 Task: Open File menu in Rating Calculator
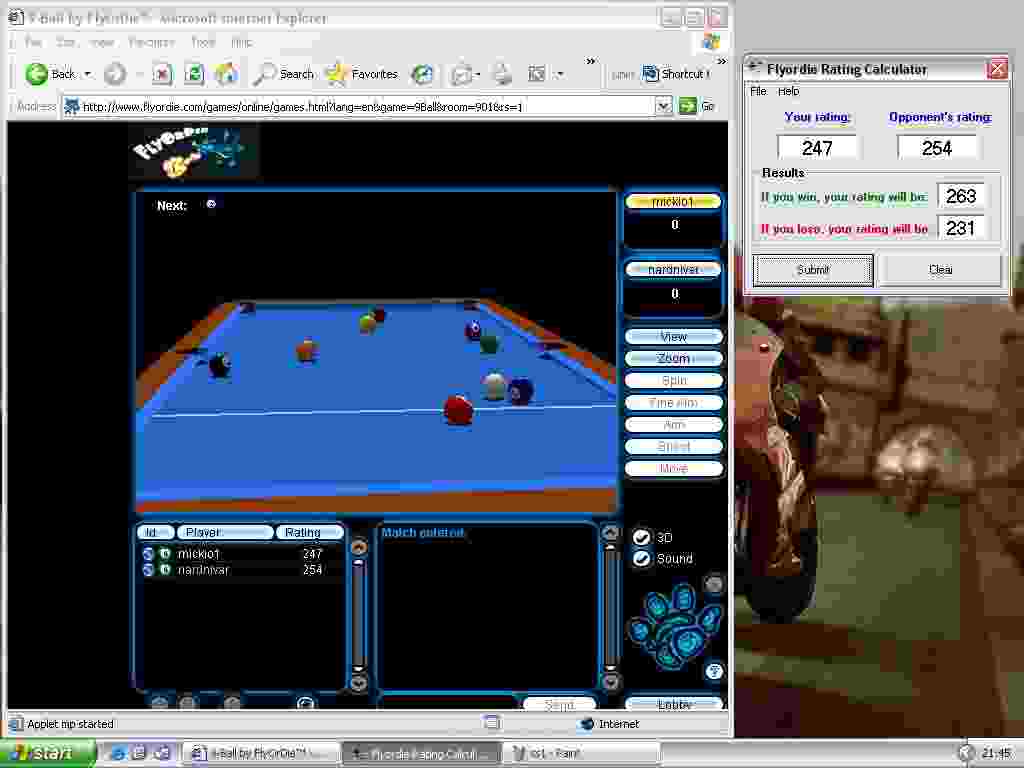tap(758, 91)
